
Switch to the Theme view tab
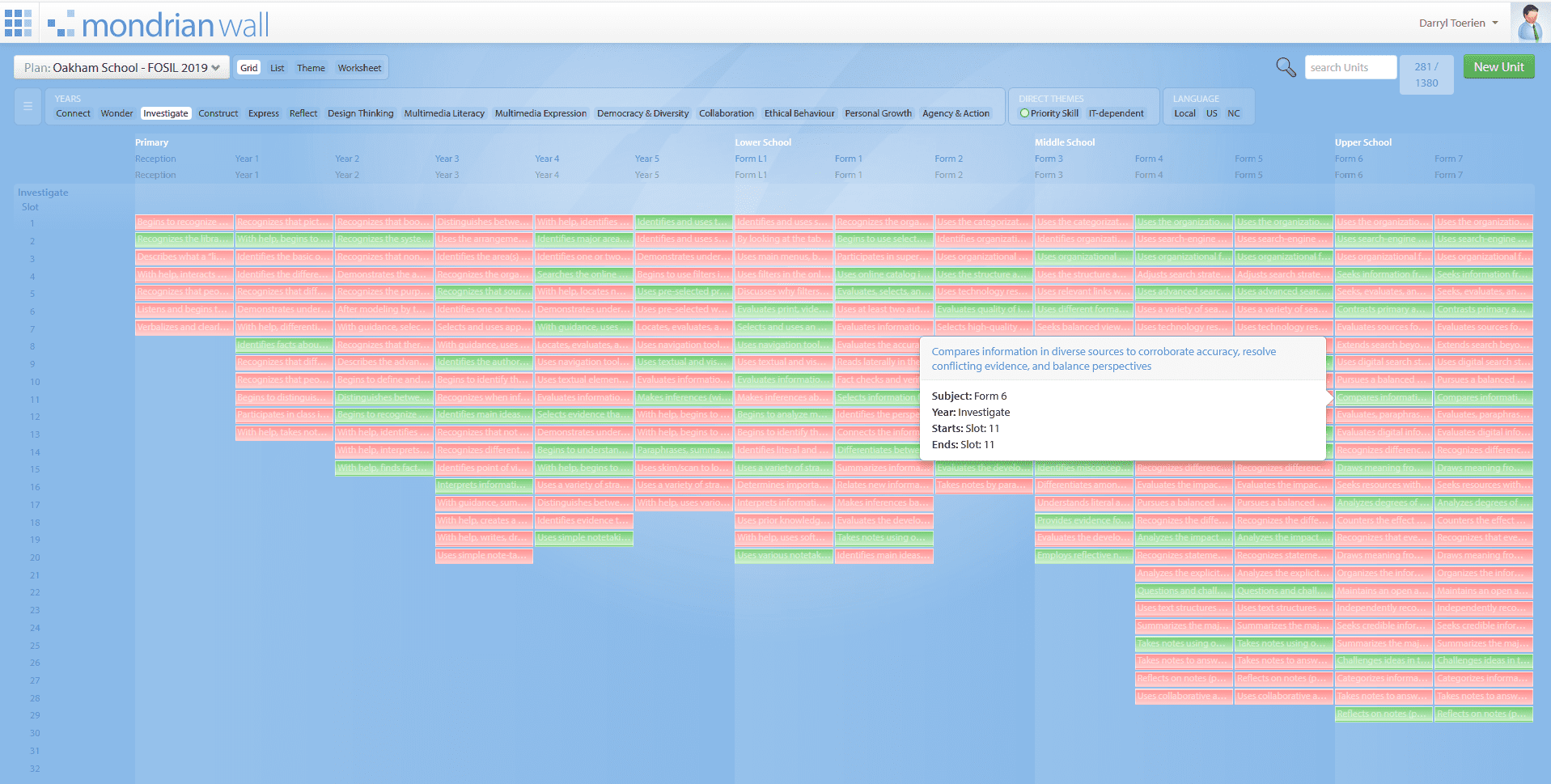pyautogui.click(x=311, y=68)
